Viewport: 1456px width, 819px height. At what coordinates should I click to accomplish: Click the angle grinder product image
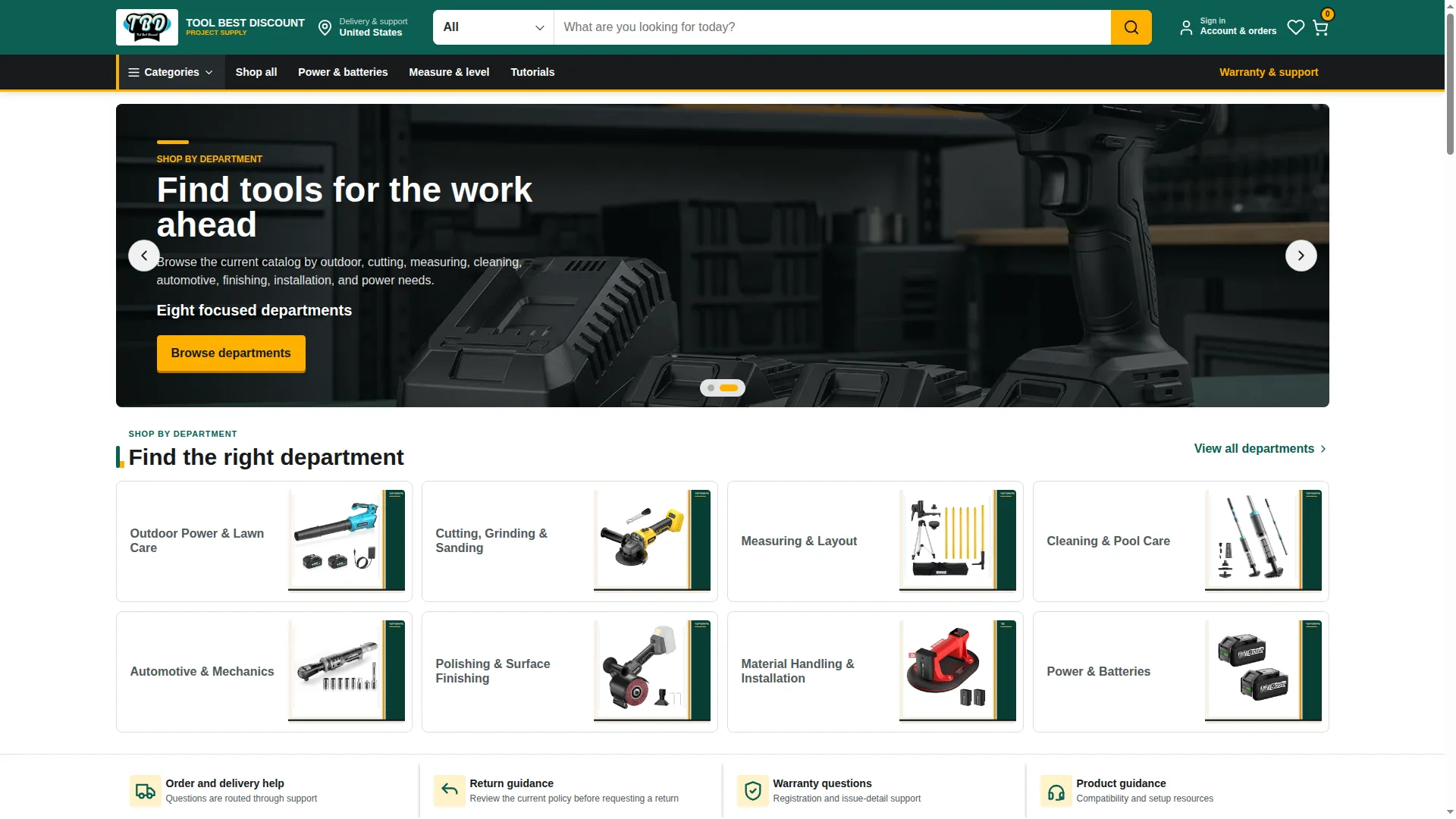pyautogui.click(x=652, y=540)
